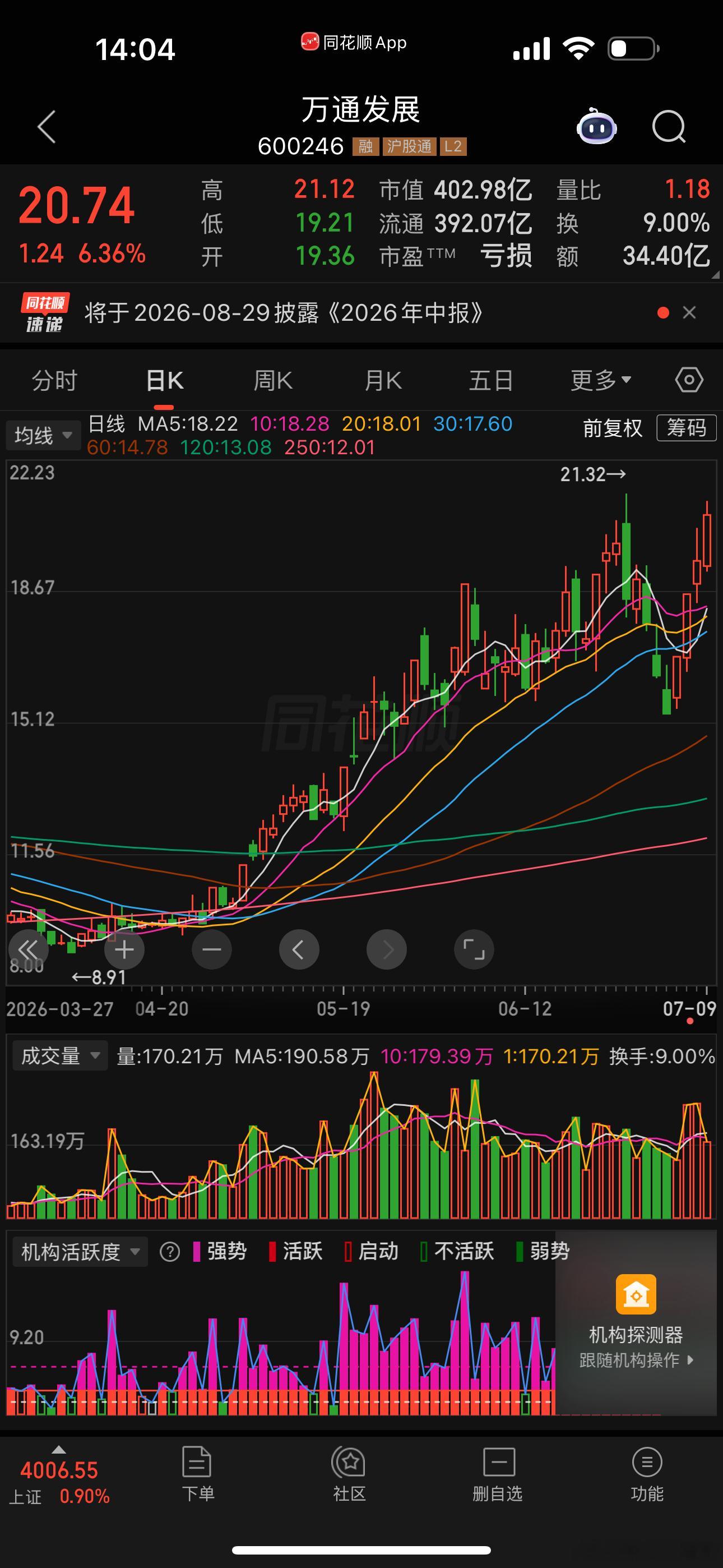Toggle 筹码 chip distribution button
Viewport: 723px width, 1568px height.
point(686,427)
